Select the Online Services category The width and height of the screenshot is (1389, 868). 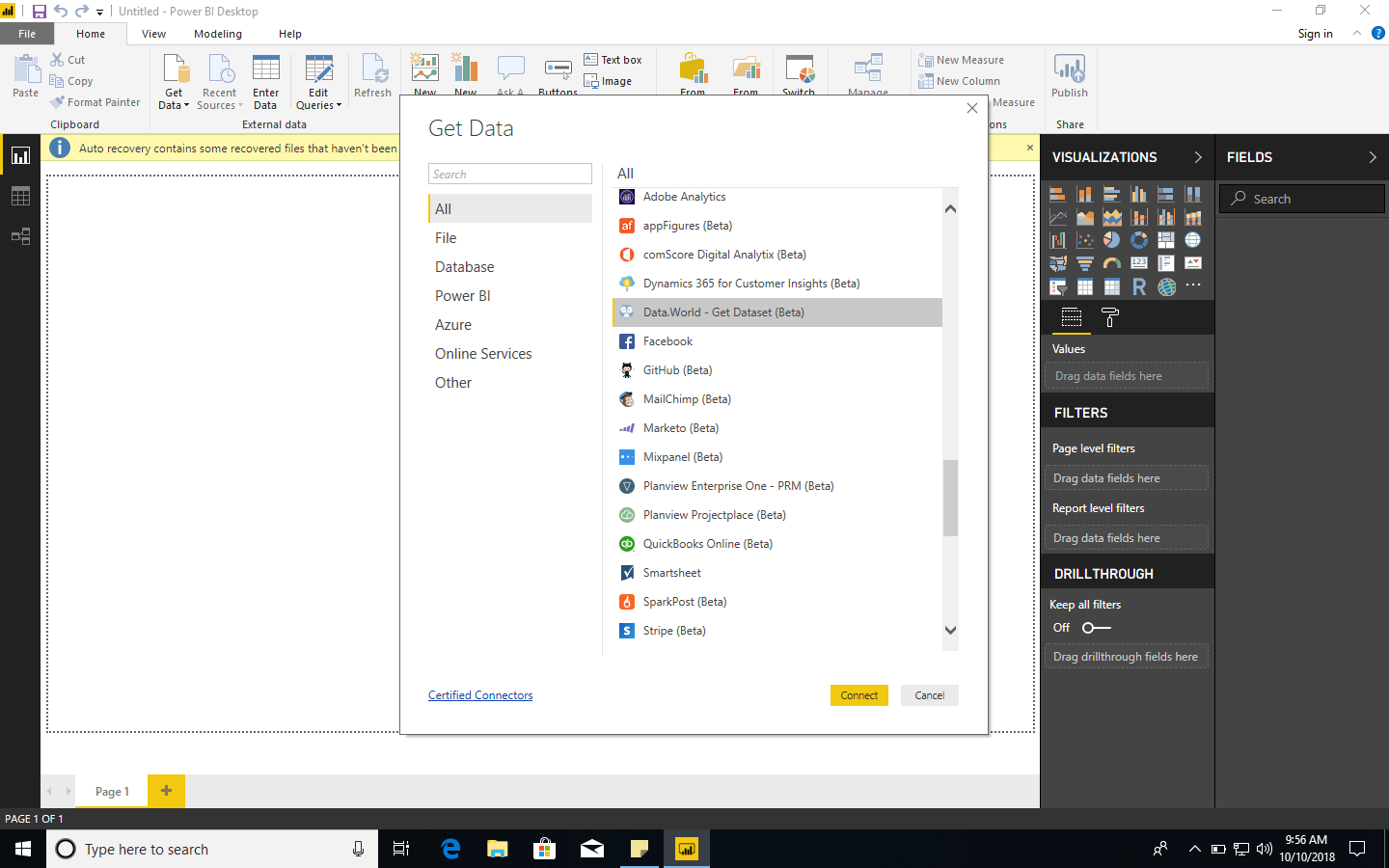click(x=510, y=354)
